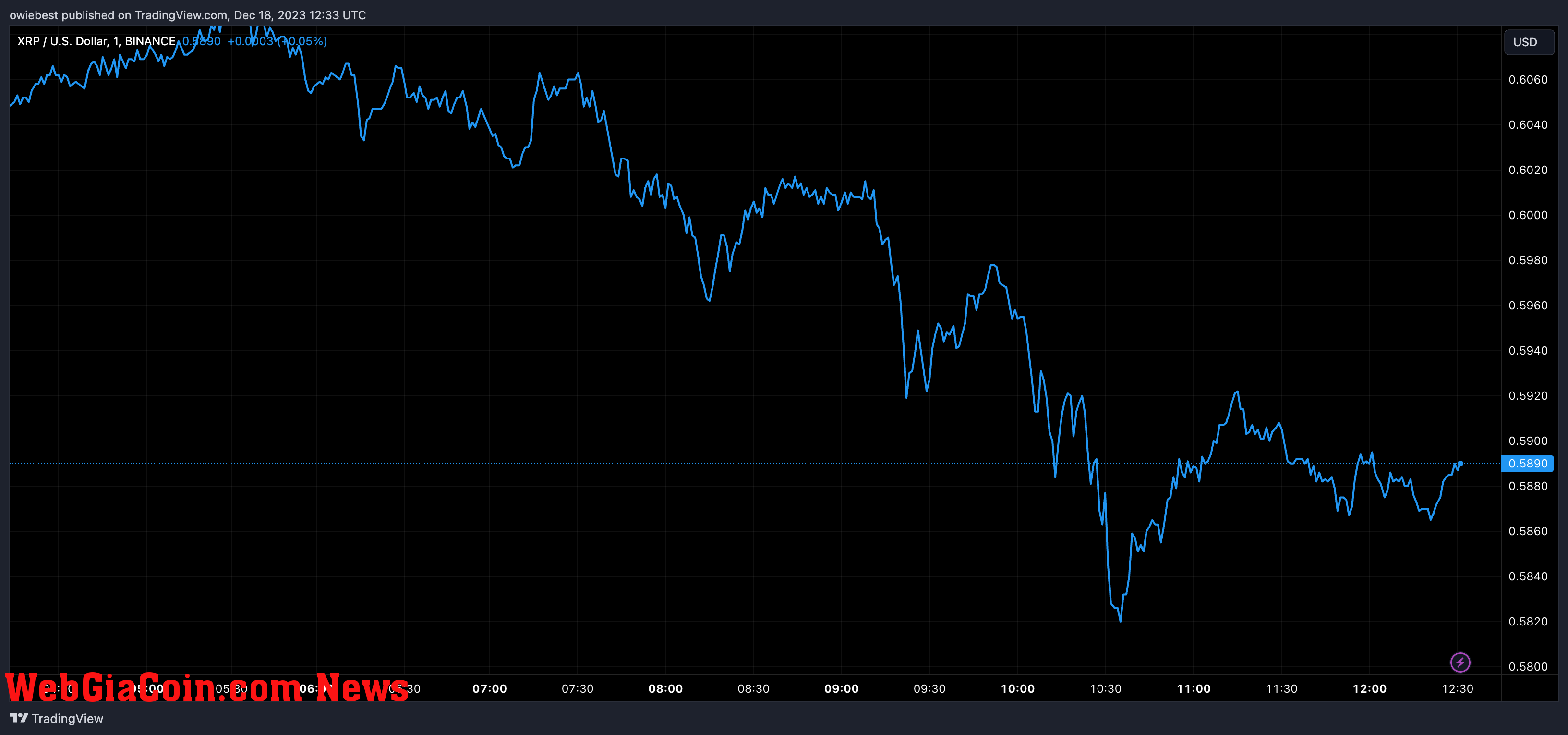Viewport: 1568px width, 735px height.
Task: Click the 0.6060 price axis label
Action: [x=1528, y=80]
